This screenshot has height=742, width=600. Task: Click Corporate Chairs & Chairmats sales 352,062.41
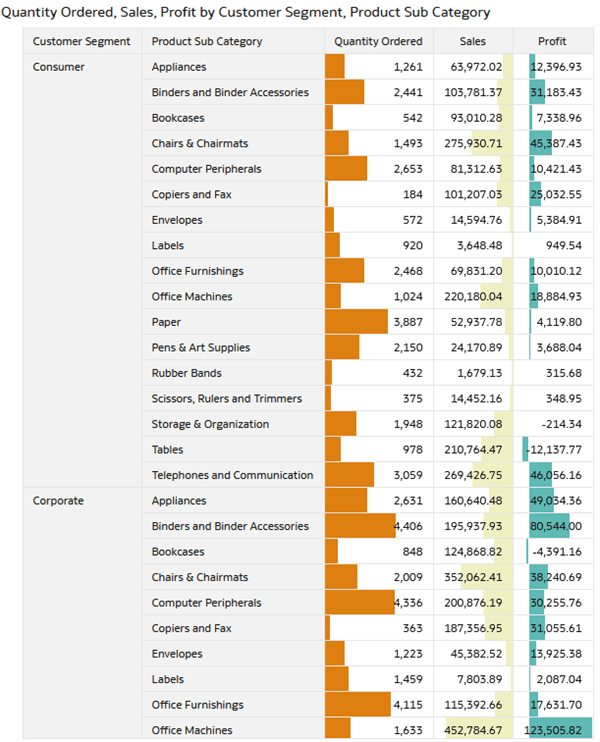[x=473, y=577]
